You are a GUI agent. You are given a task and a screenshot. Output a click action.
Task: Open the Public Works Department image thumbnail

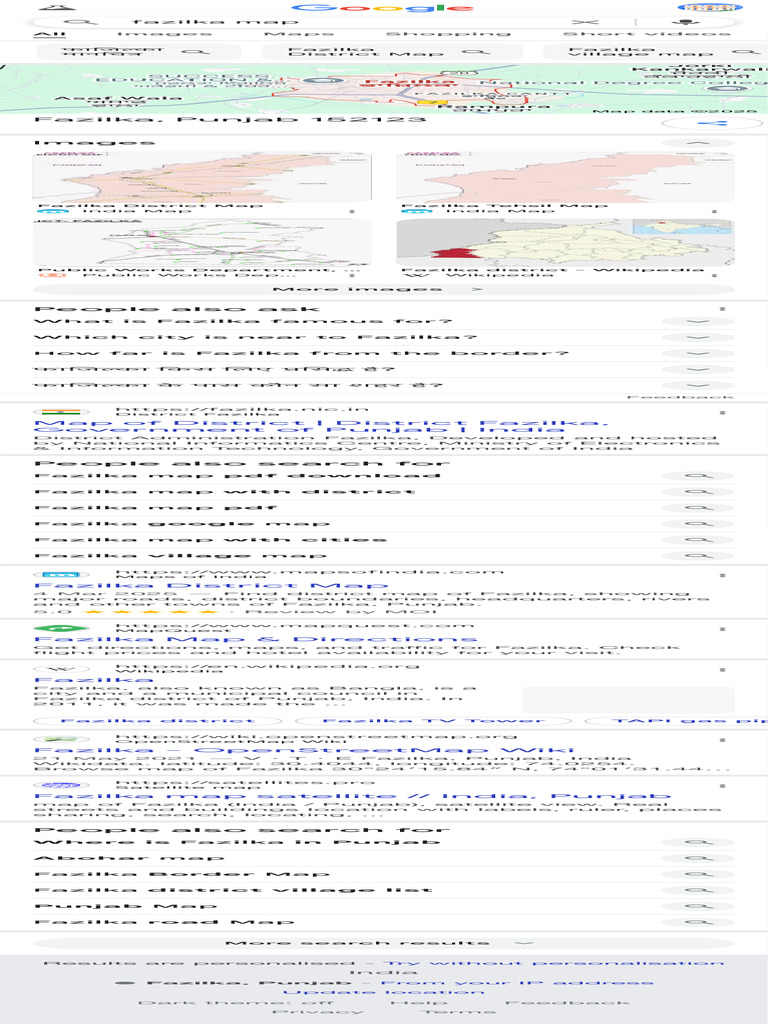coord(202,243)
